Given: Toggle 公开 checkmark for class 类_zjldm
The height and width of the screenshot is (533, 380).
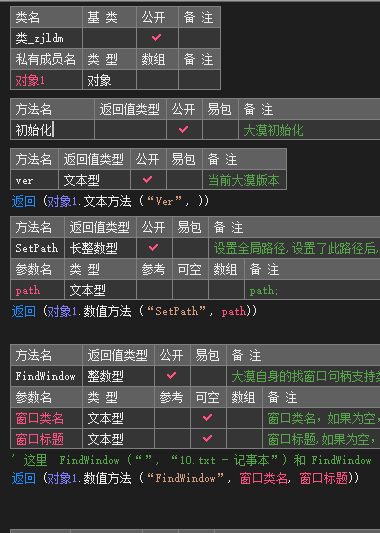Looking at the screenshot, I should click(157, 37).
